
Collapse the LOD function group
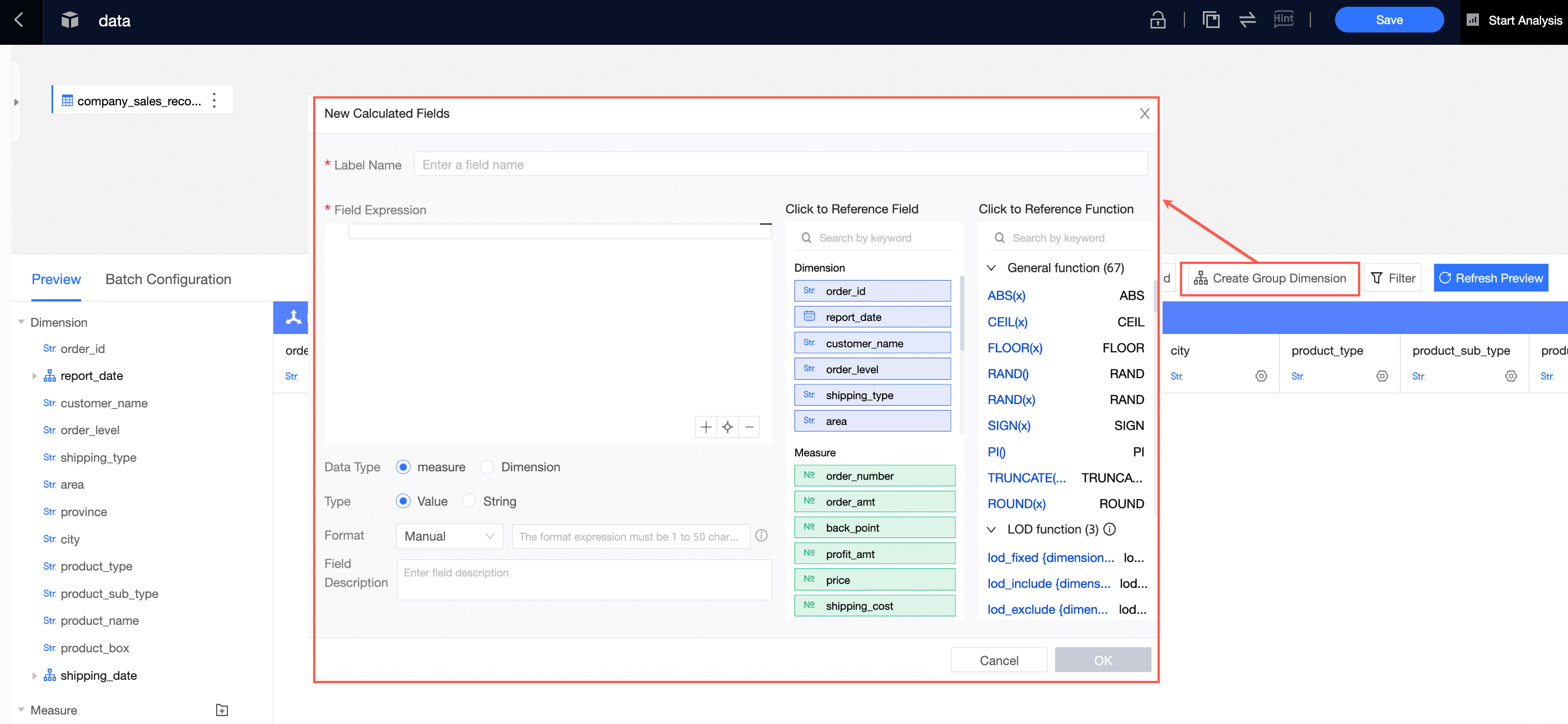click(992, 530)
